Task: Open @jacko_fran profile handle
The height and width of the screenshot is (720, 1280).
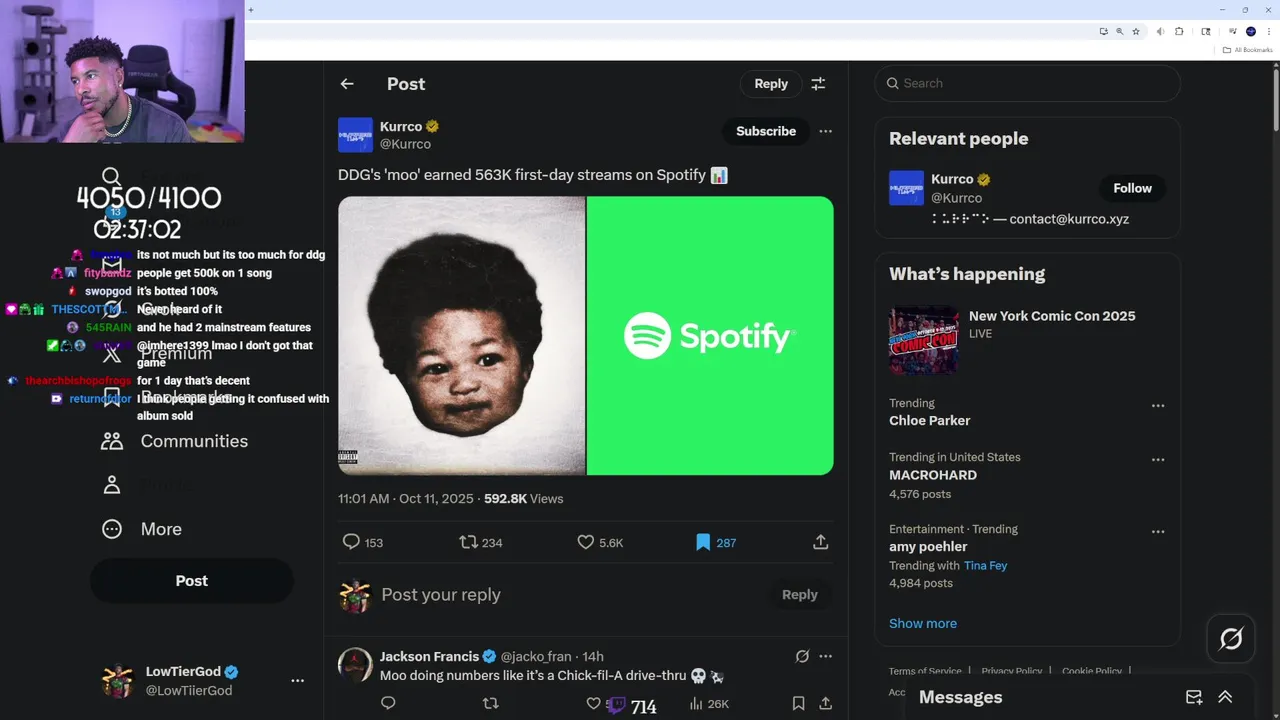Action: 536,656
